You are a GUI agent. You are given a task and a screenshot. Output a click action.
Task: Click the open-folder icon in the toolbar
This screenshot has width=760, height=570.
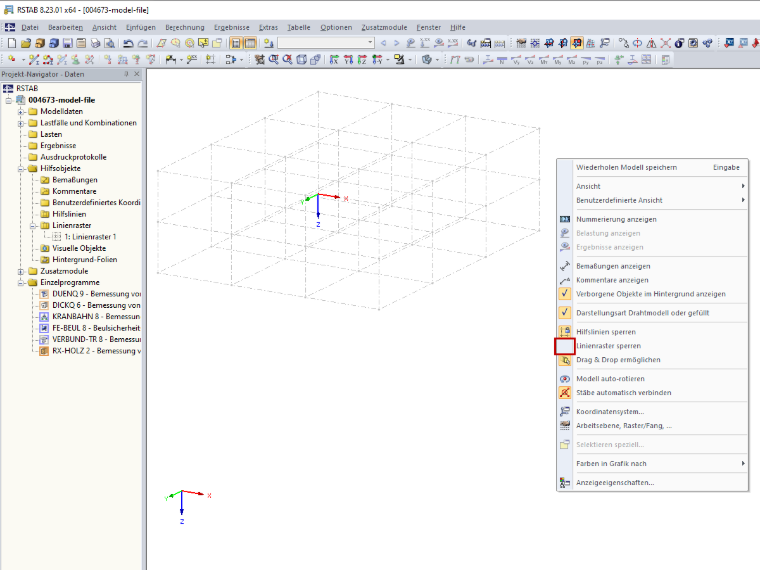coord(26,44)
